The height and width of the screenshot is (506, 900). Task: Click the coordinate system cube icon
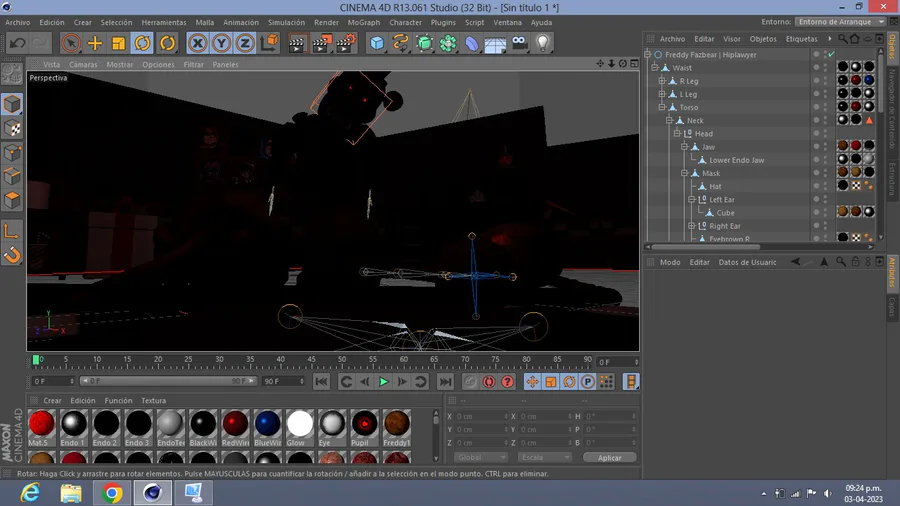pyautogui.click(x=269, y=43)
